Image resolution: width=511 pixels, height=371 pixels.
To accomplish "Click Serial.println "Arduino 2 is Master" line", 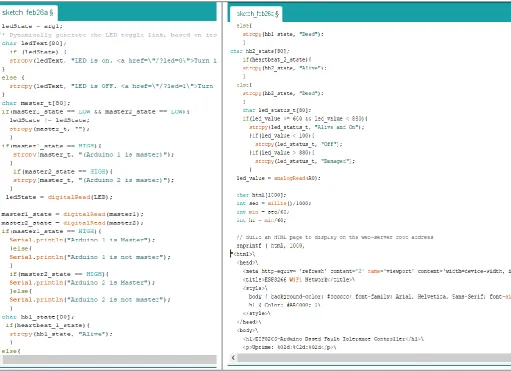I will (82, 283).
